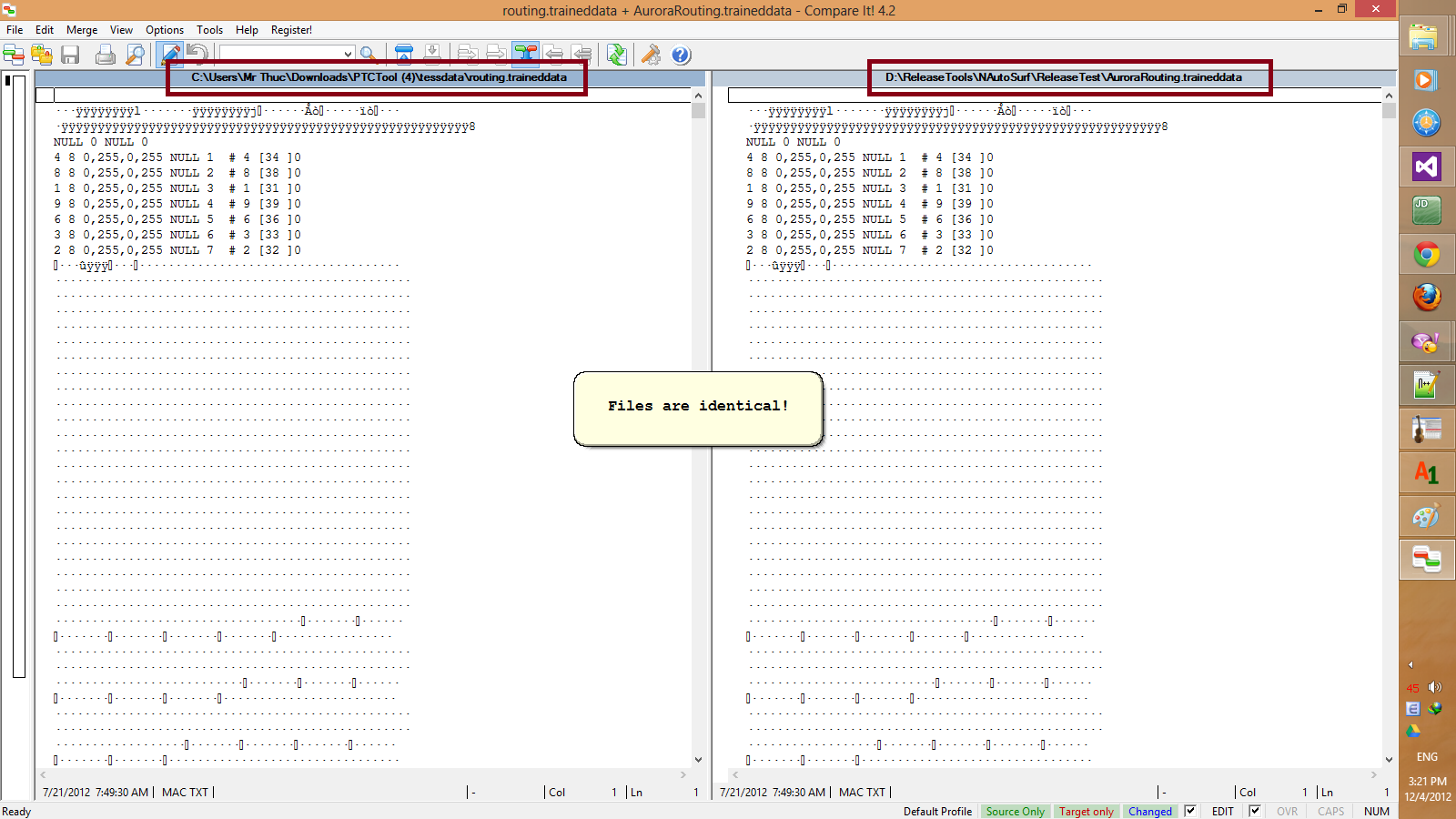Image resolution: width=1456 pixels, height=819 pixels.
Task: Toggle the highlighted merge-sync toolbar icon
Action: tap(525, 55)
